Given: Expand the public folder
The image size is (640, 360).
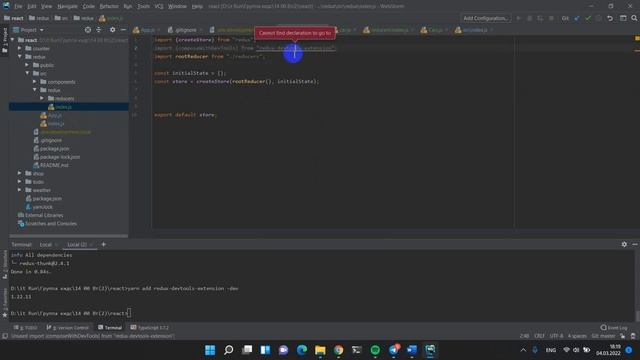Looking at the screenshot, I should point(27,65).
